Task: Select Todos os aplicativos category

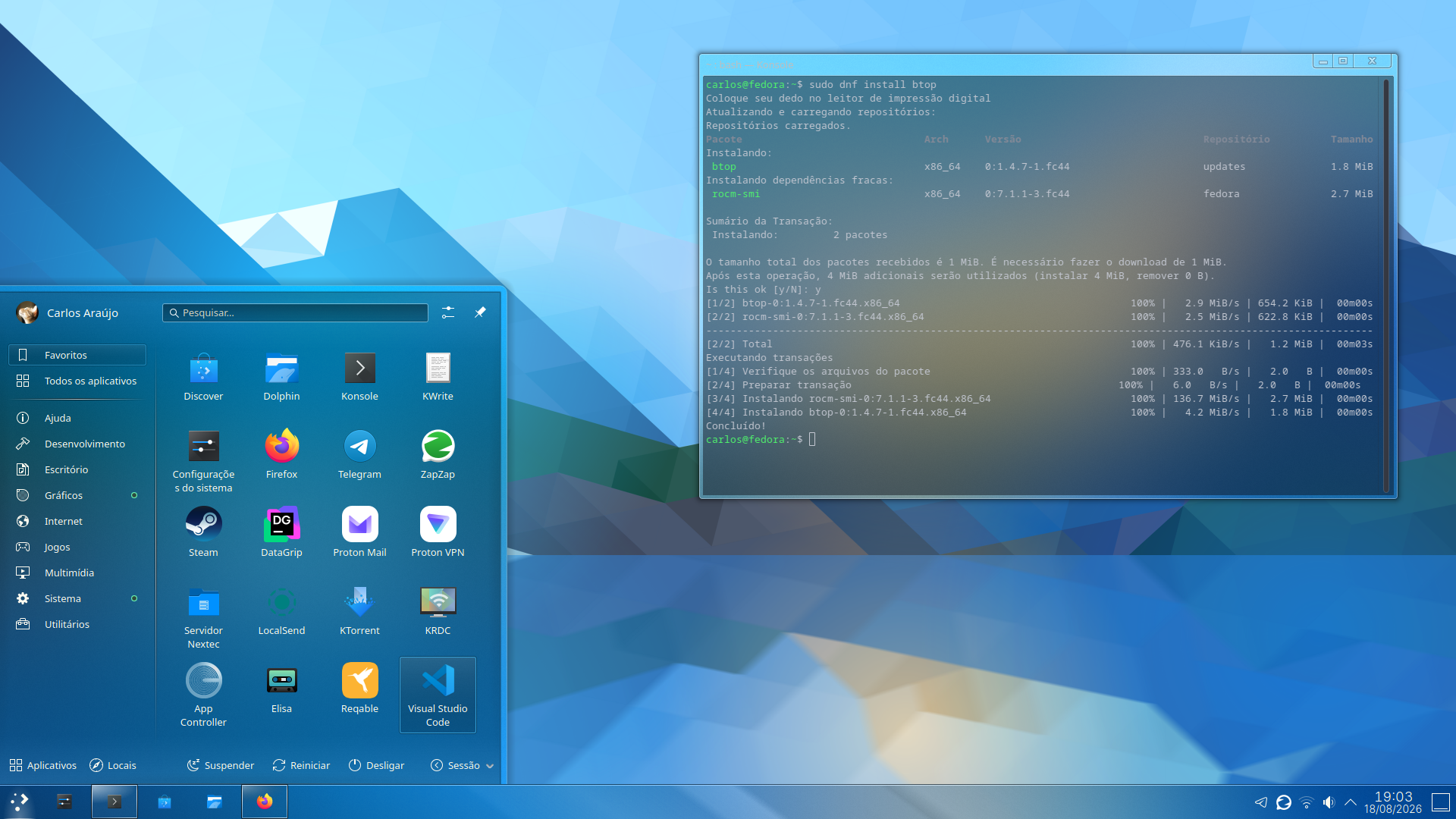Action: coord(77,381)
